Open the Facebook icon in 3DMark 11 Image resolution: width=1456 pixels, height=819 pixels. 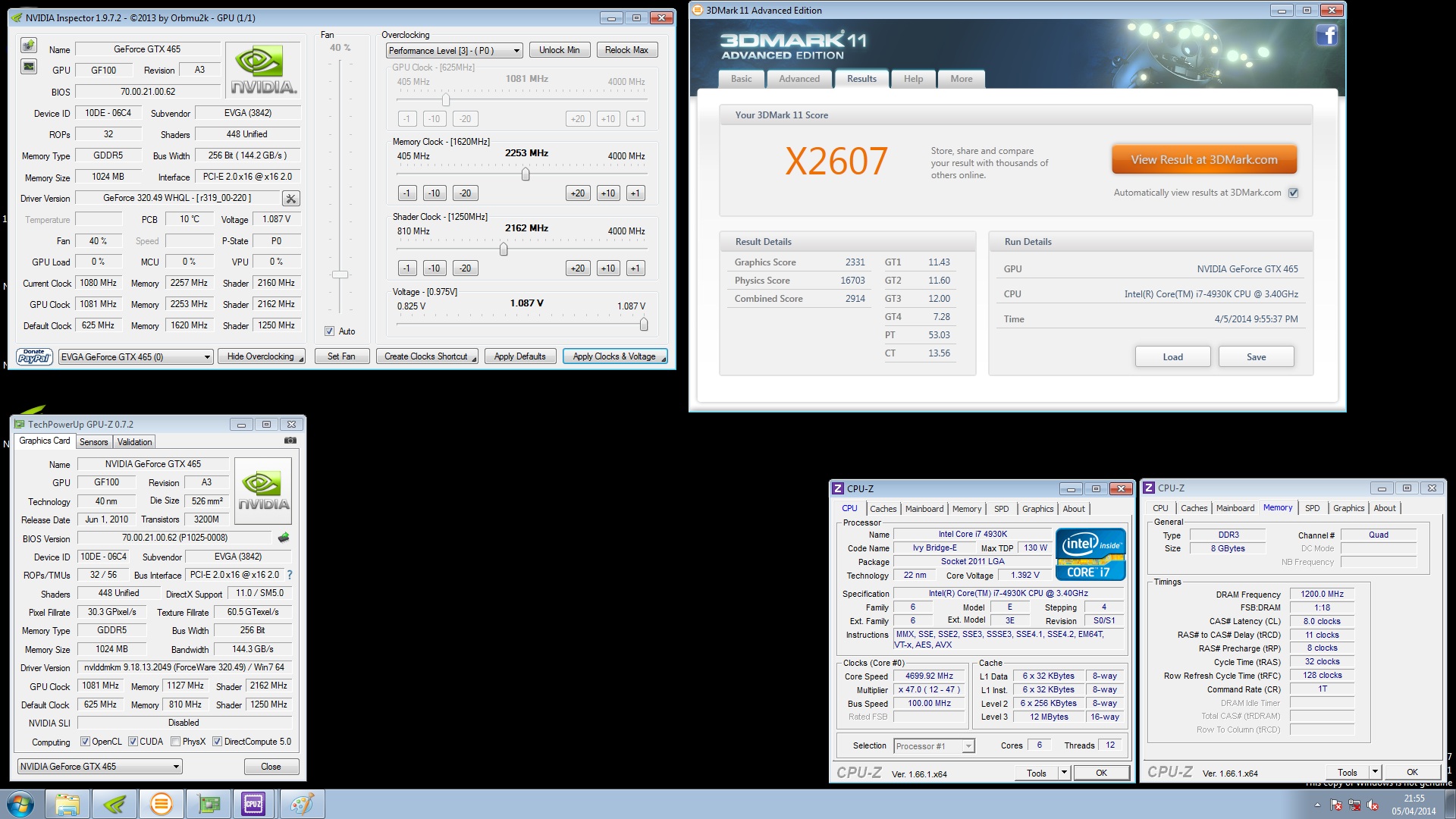1326,36
